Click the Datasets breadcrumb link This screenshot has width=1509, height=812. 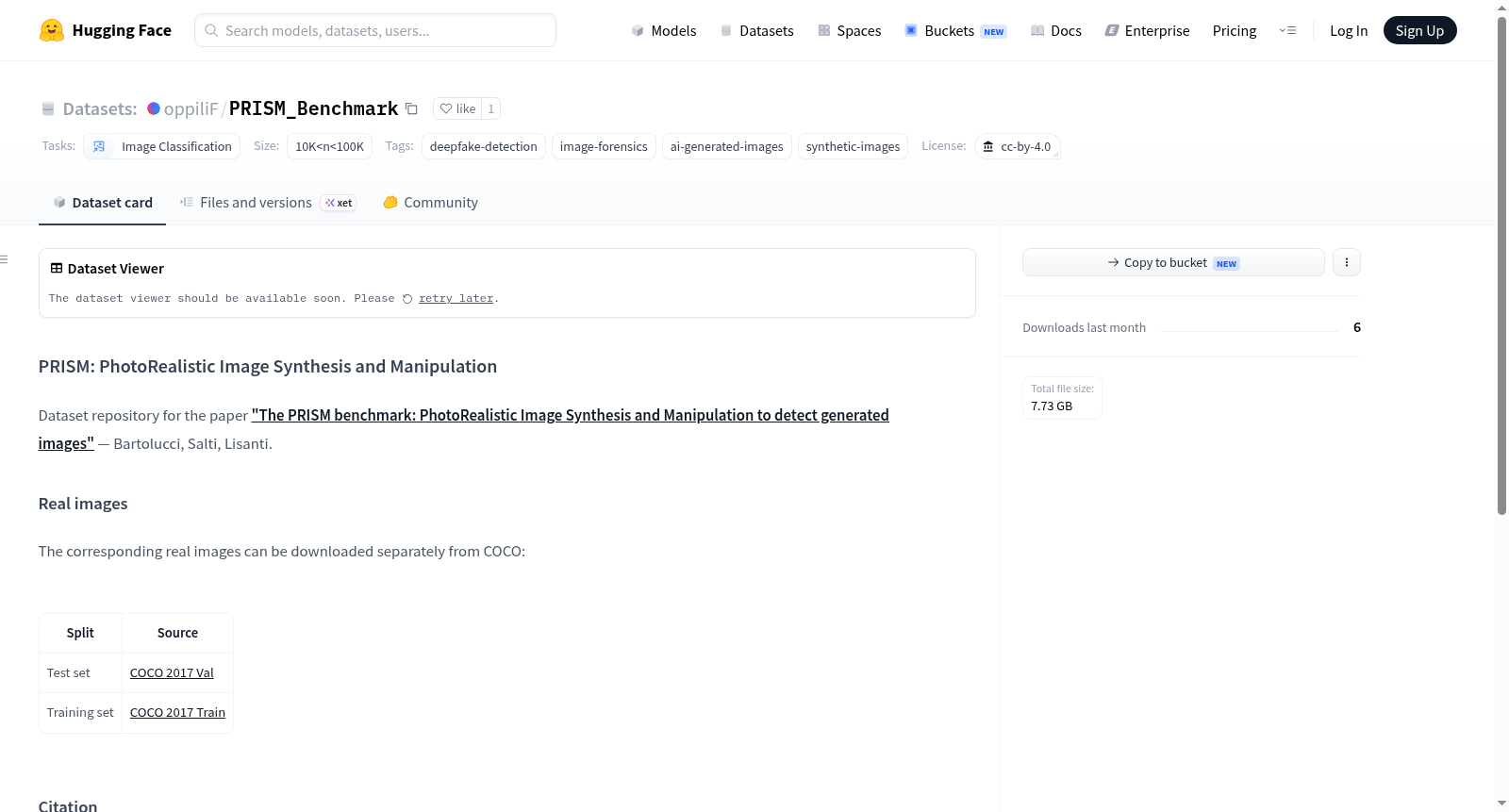tap(100, 108)
